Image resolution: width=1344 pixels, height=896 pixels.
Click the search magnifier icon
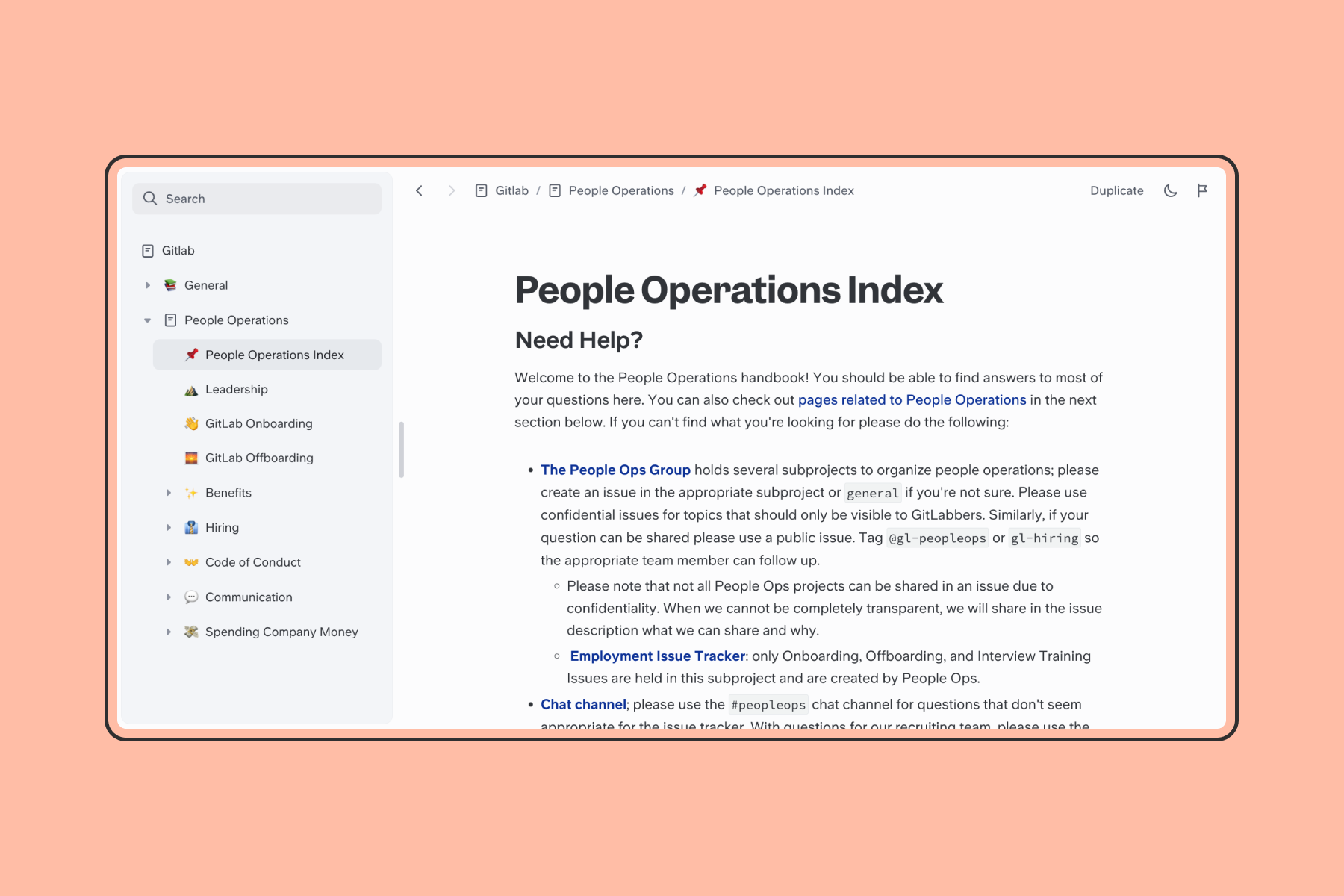coord(150,199)
